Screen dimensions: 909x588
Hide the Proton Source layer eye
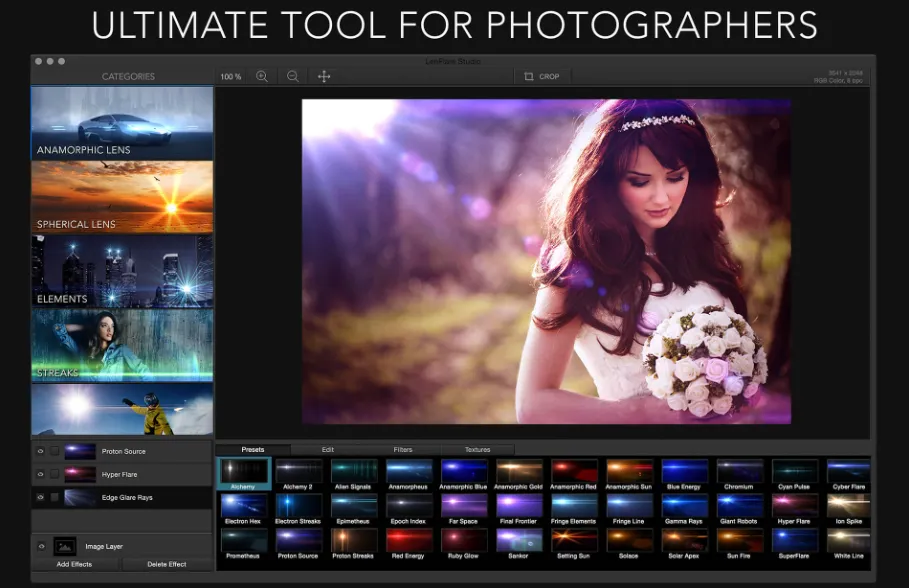[x=41, y=451]
